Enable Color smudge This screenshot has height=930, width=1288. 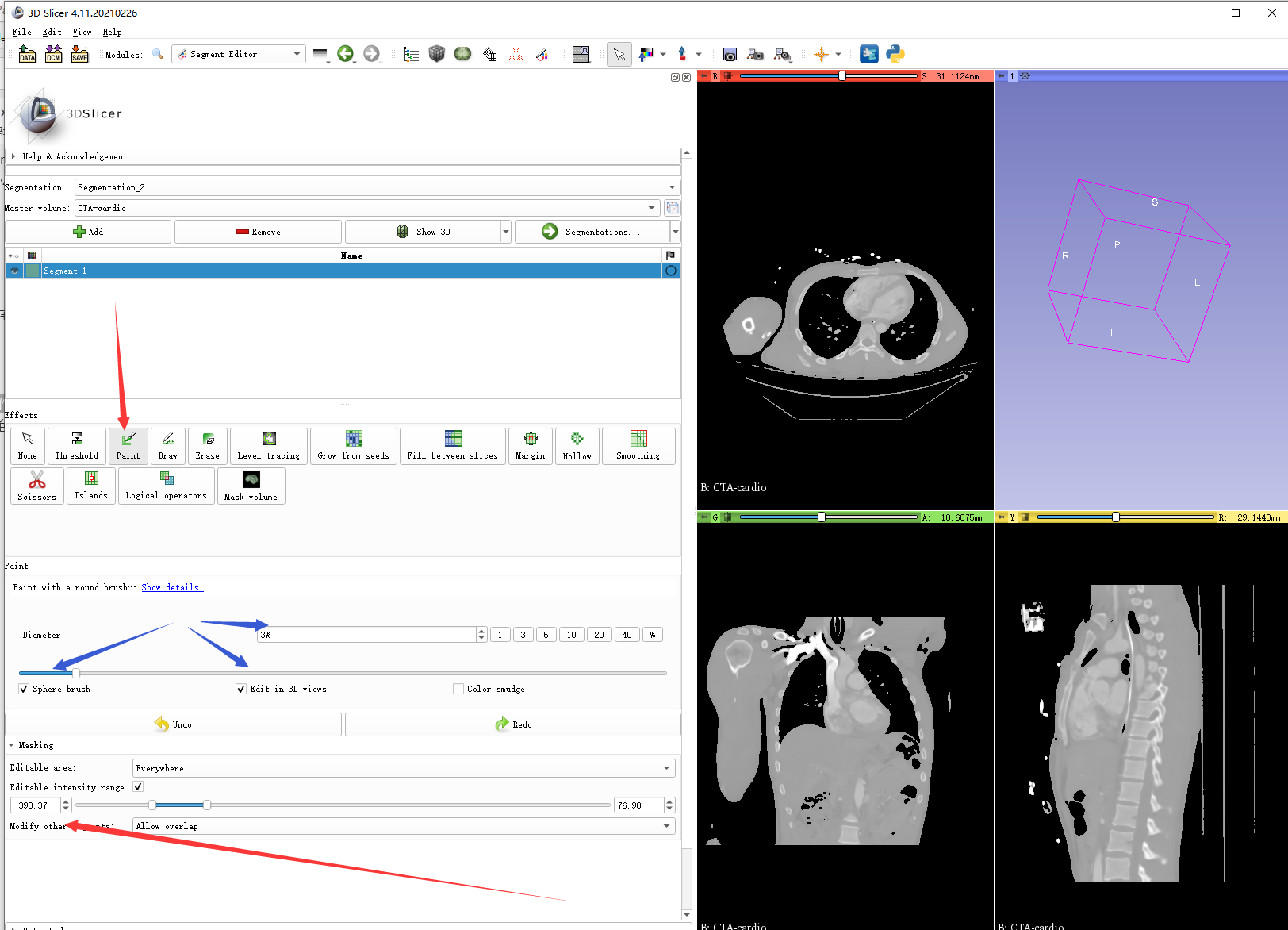pos(458,689)
